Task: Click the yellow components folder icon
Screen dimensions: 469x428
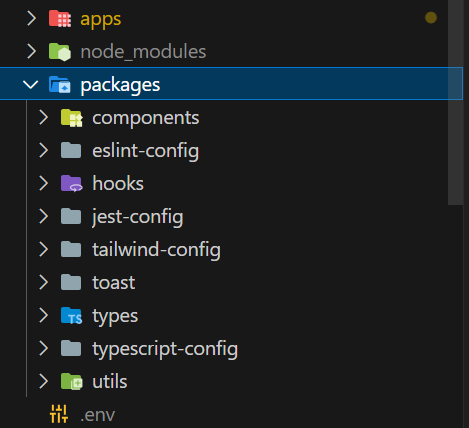Action: (71, 118)
